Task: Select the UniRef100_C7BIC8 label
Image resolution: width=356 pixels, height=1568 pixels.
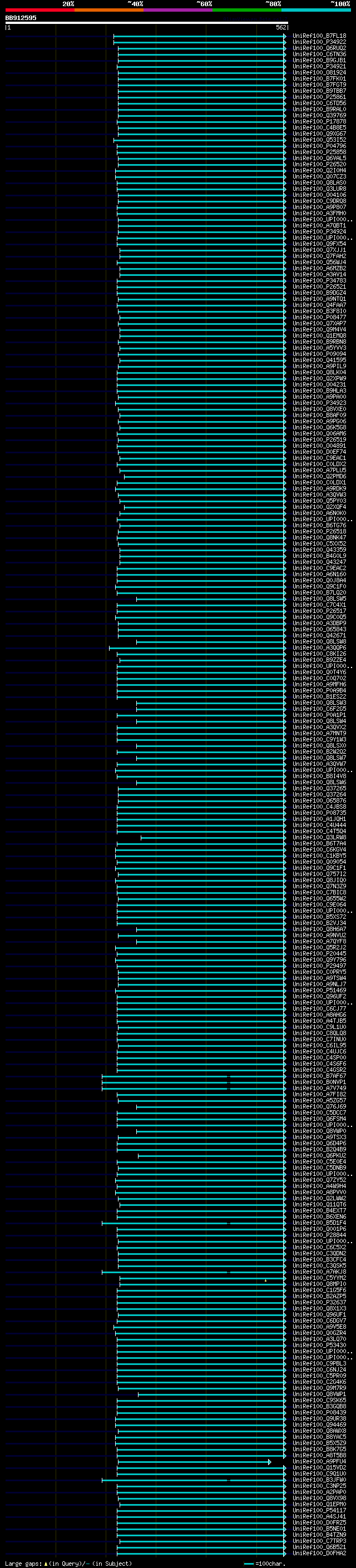Action: click(x=319, y=892)
